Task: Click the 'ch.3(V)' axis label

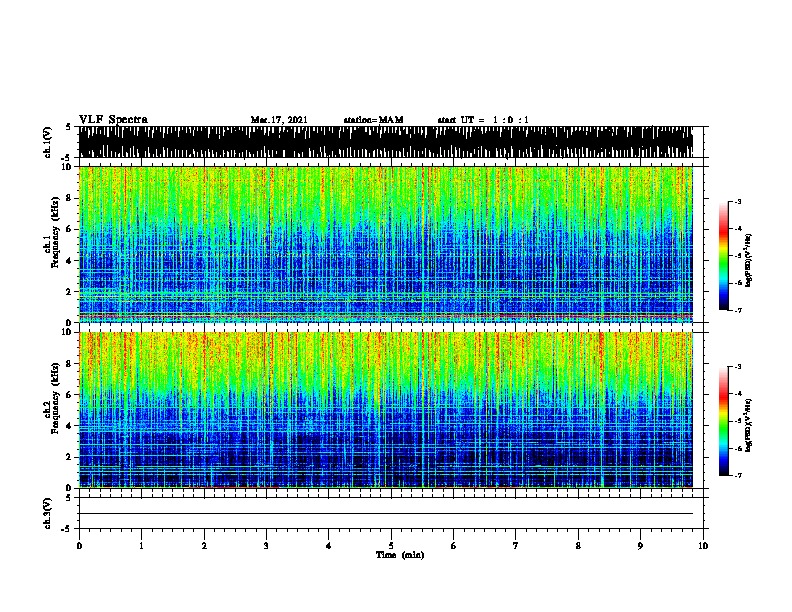Action: (x=48, y=513)
